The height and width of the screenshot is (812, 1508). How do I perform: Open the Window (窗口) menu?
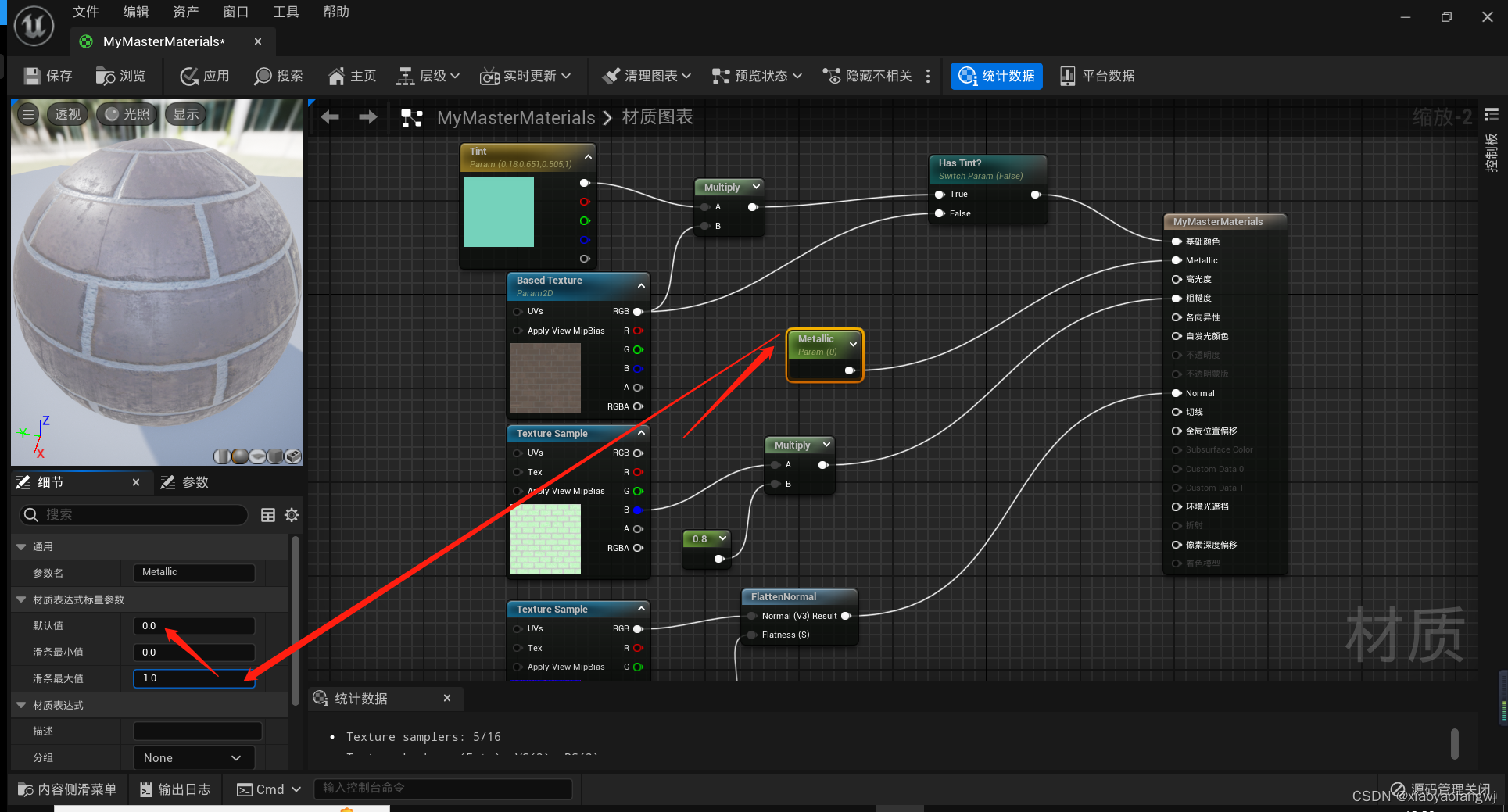click(236, 12)
